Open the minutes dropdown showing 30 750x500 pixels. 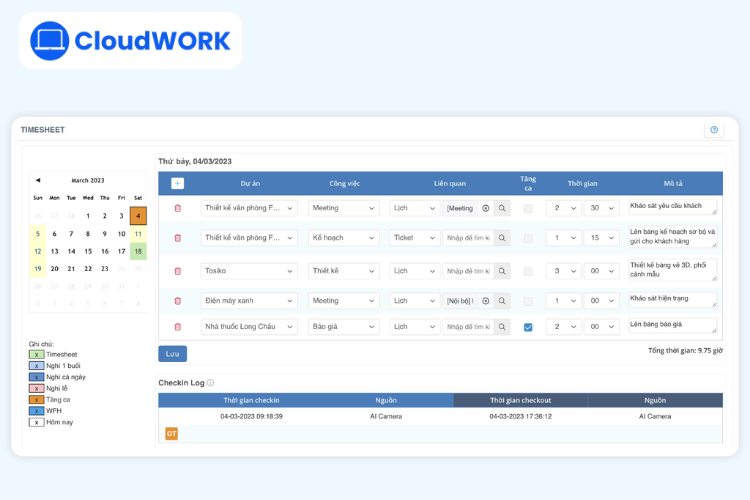pyautogui.click(x=602, y=208)
